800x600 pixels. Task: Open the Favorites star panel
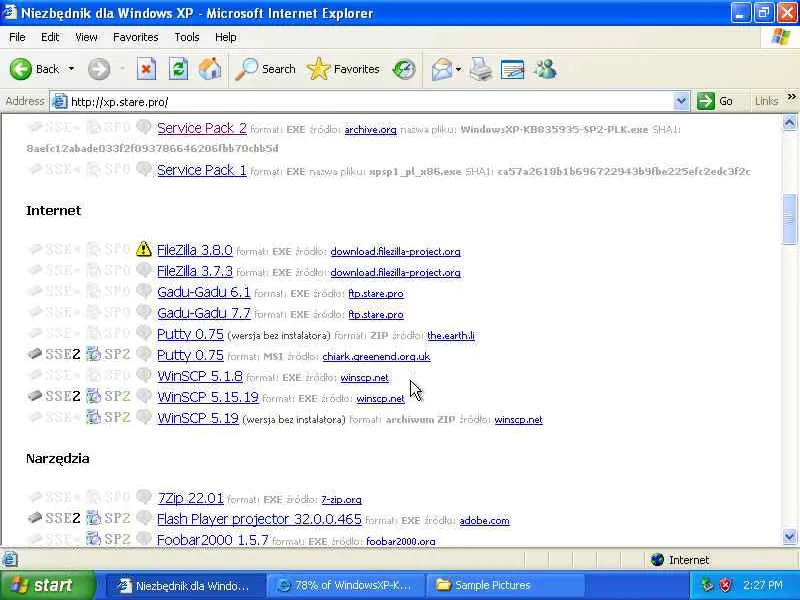click(343, 69)
